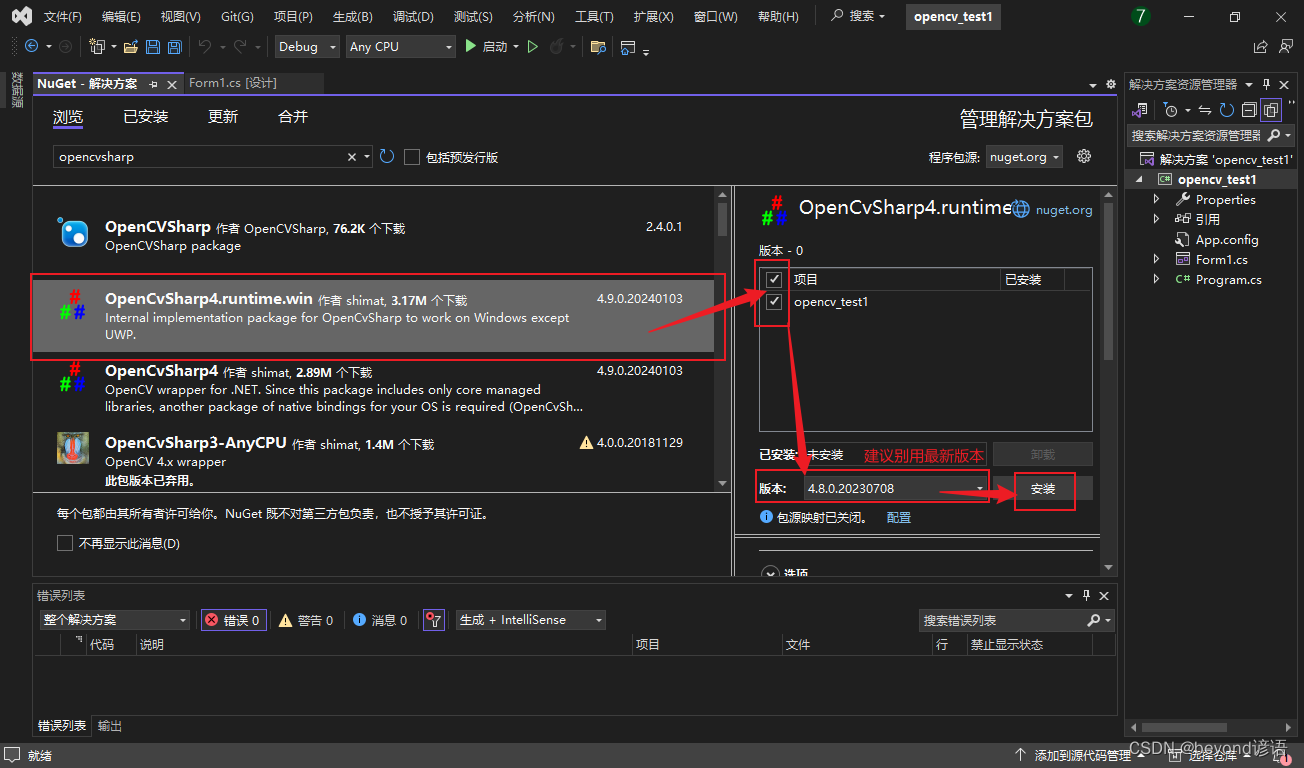Toggle the 错误 0 filter button
Viewport: 1304px width, 768px height.
pos(233,620)
